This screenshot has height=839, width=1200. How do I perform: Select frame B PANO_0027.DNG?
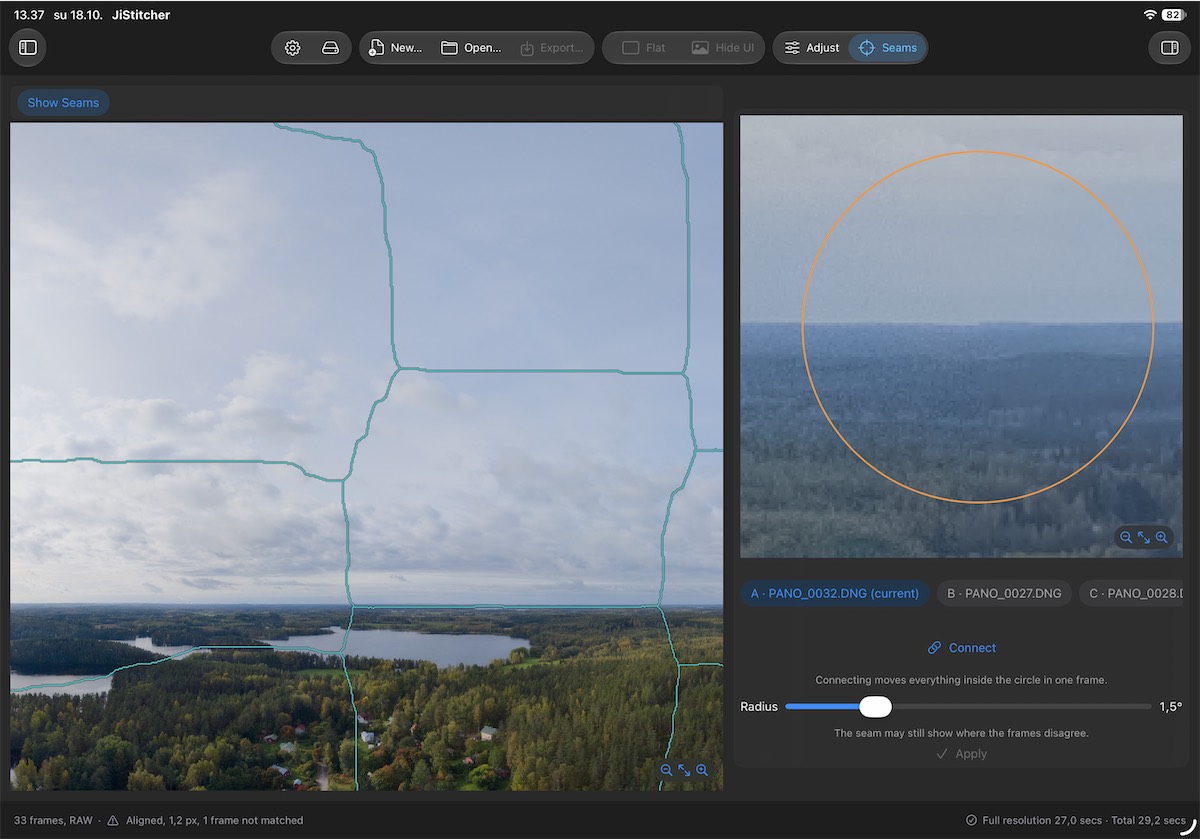(x=1004, y=593)
